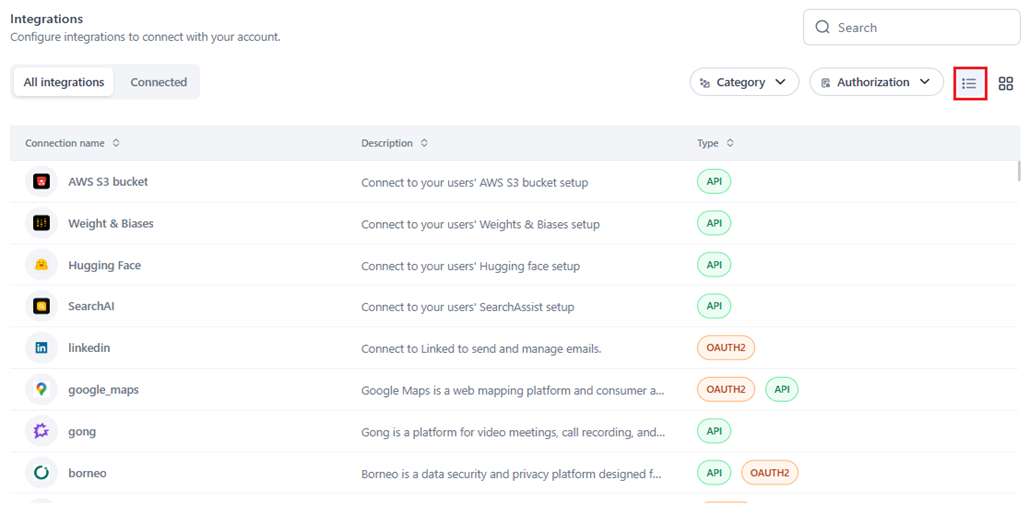This screenshot has height=519, width=1029.
Task: Switch to the Connected tab
Action: pos(158,82)
